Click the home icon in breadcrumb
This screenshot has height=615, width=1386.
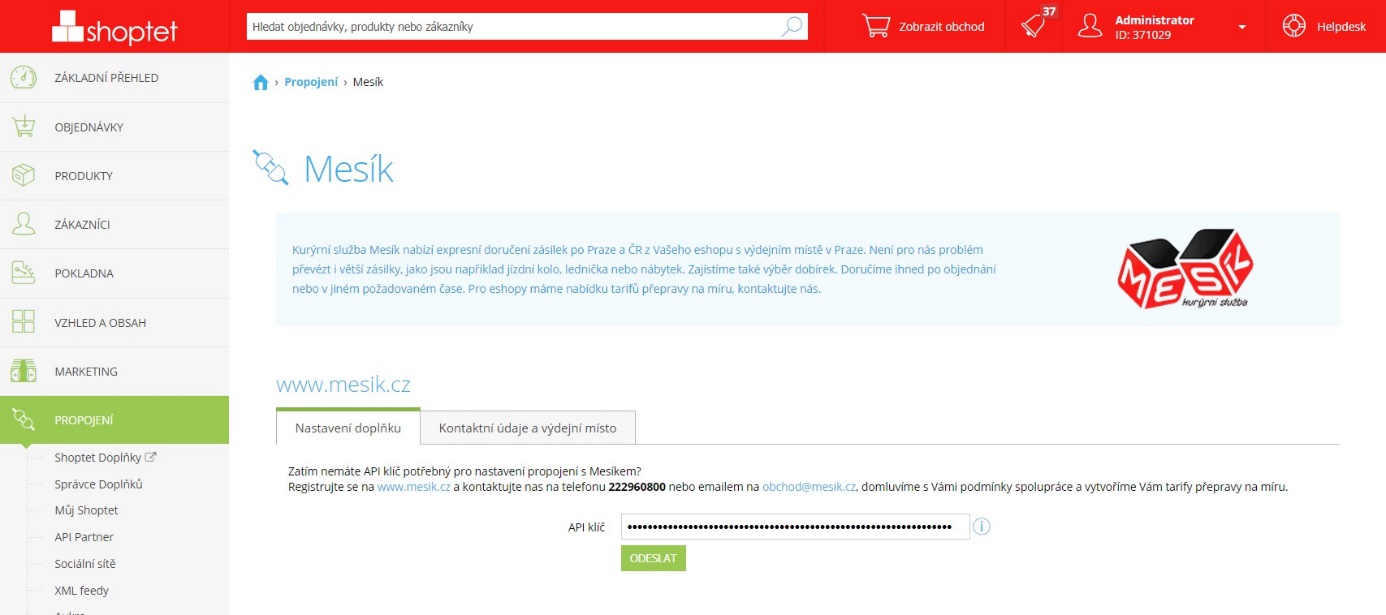(261, 82)
